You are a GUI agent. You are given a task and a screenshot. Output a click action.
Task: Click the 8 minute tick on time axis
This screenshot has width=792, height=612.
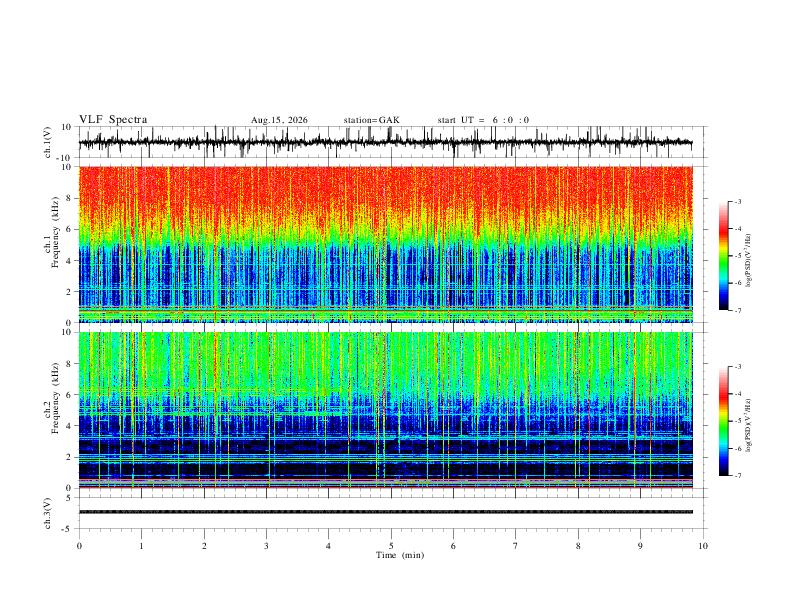578,546
